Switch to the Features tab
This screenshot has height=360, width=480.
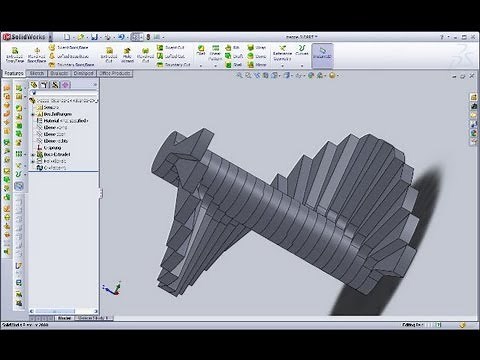(14, 73)
